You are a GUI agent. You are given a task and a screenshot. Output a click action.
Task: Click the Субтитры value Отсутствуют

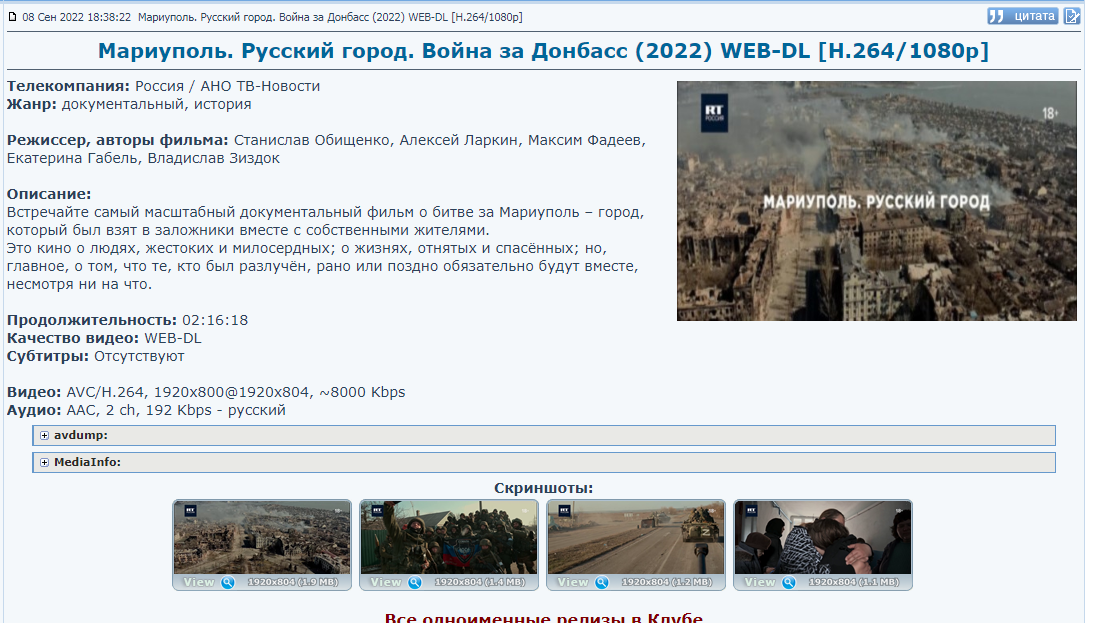point(139,356)
